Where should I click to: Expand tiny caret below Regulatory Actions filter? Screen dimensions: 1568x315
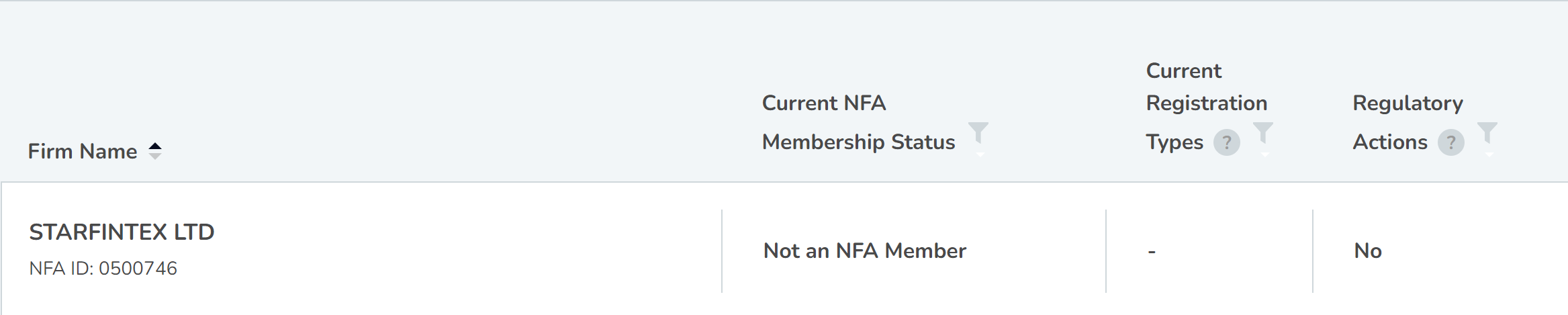click(x=1489, y=155)
